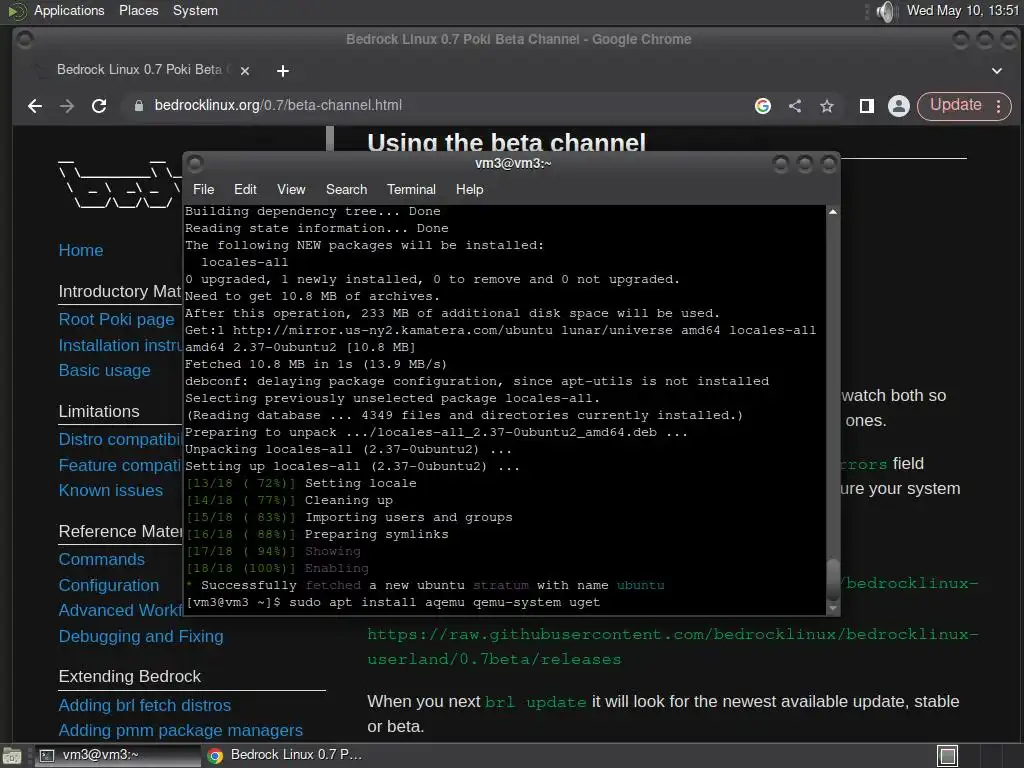Screen dimensions: 1024x768
Task: Go back in Chrome with the back arrow
Action: (35, 106)
